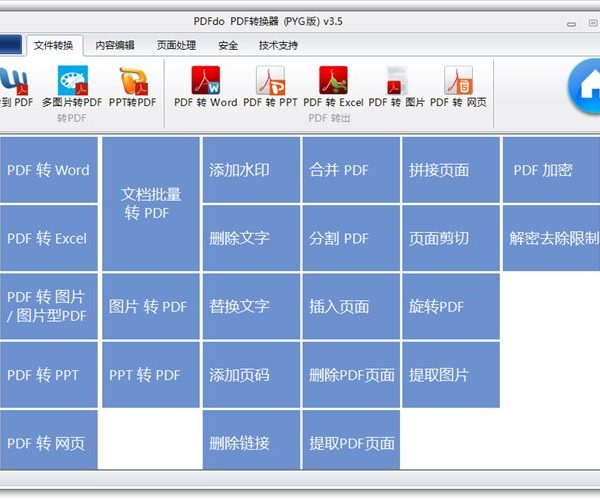This screenshot has height=500, width=600.
Task: Click the PDF 加密 tile
Action: [x=550, y=170]
